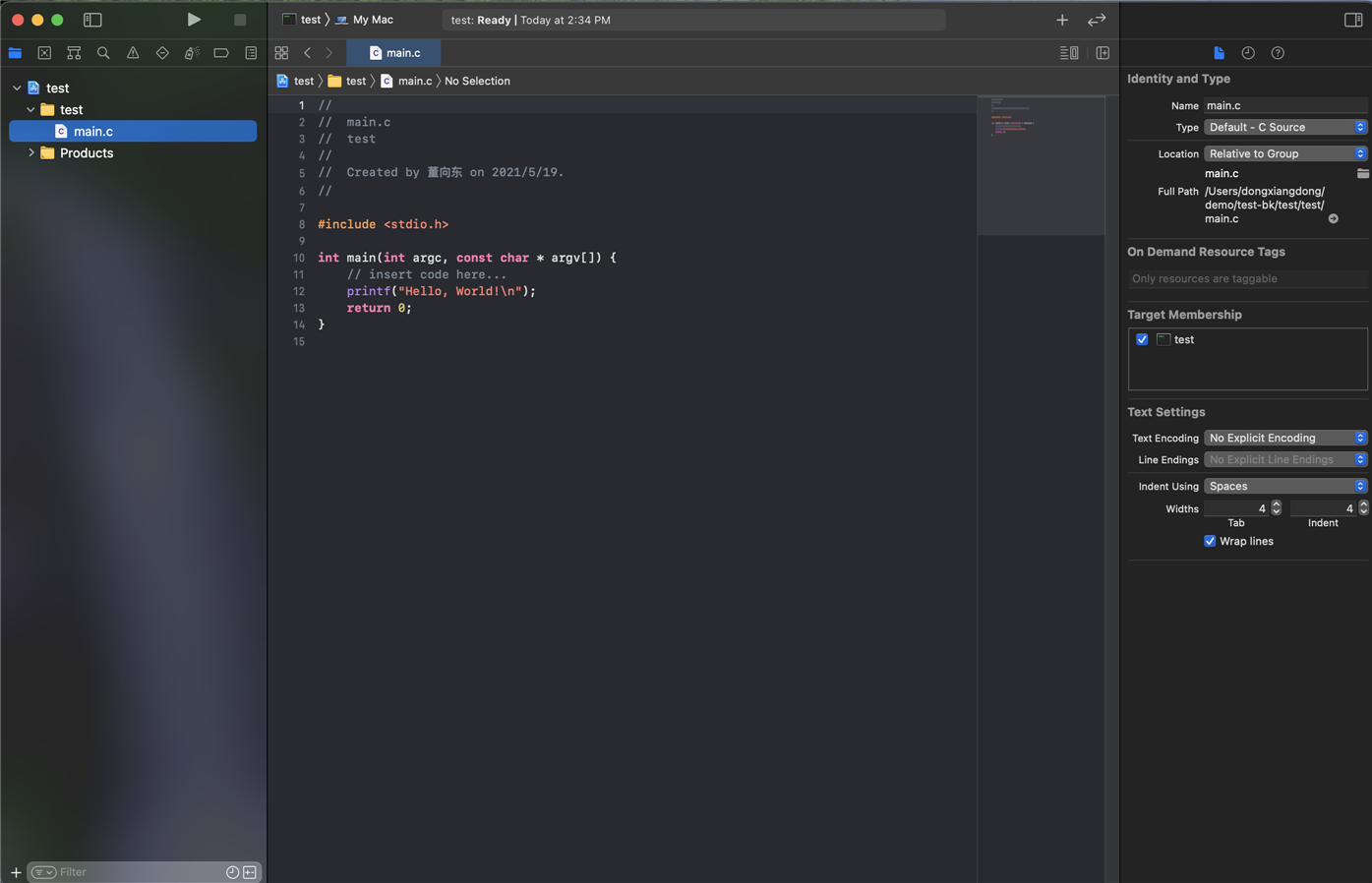Expand the Products group
Image resolution: width=1372 pixels, height=883 pixels.
coord(30,153)
